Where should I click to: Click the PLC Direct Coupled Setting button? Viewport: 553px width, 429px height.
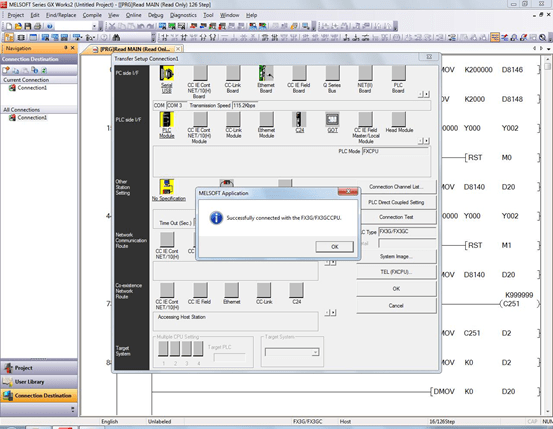coord(396,202)
